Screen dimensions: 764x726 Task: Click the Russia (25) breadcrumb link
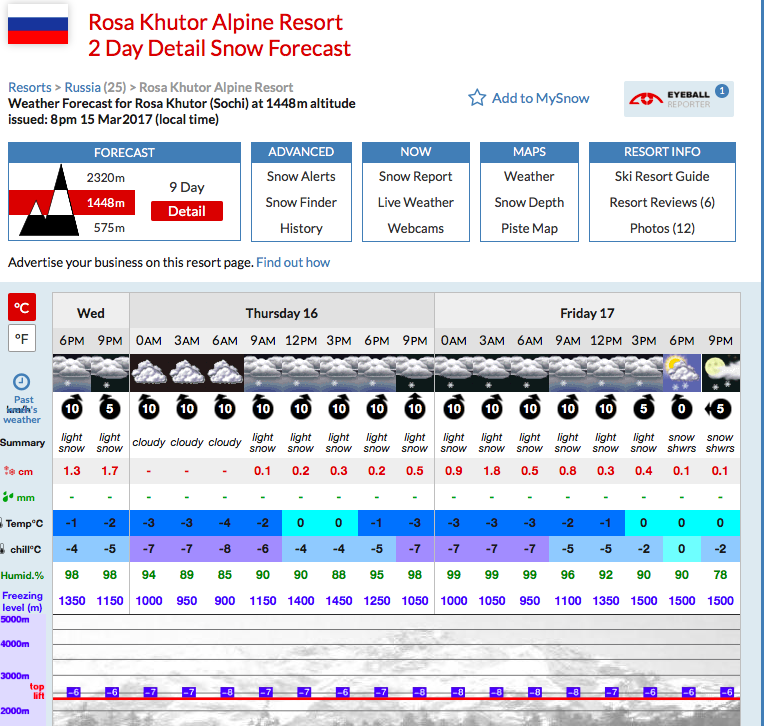pos(95,87)
